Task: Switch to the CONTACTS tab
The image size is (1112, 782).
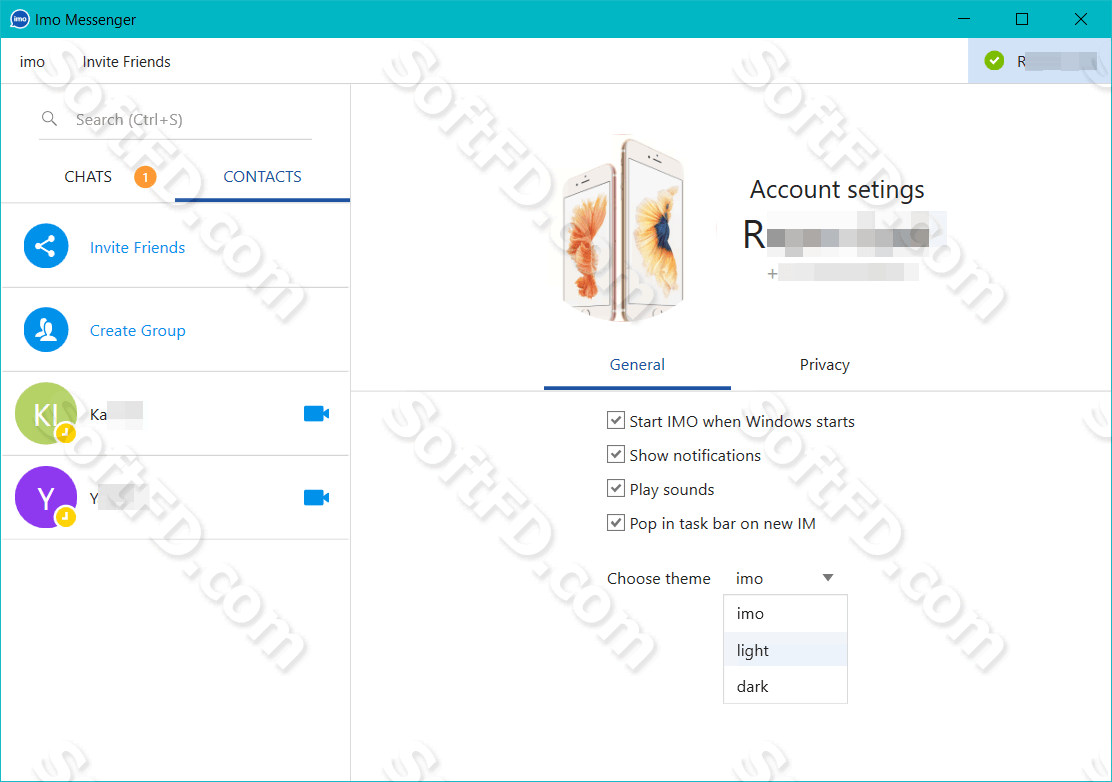Action: pos(262,177)
